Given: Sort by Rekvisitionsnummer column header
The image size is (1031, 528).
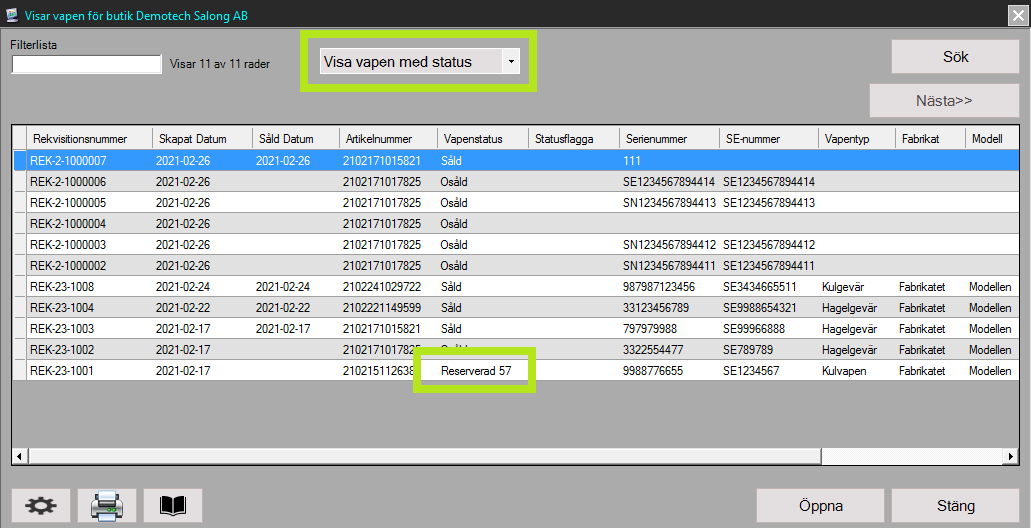Looking at the screenshot, I should click(x=89, y=139).
